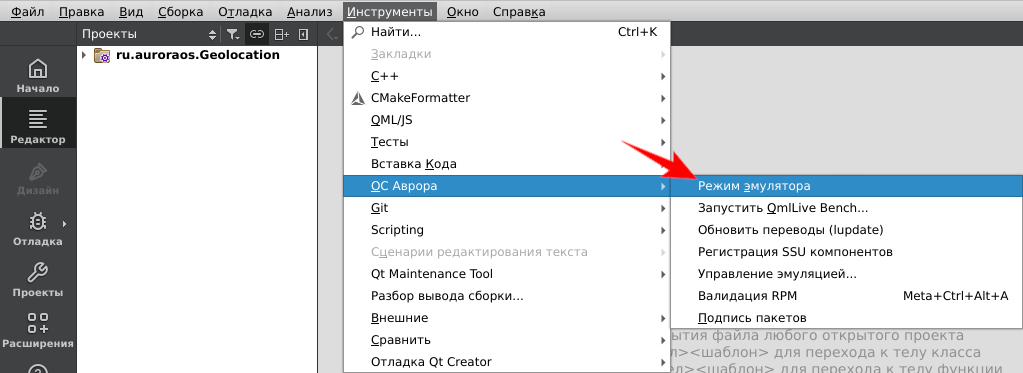The height and width of the screenshot is (373, 1023).
Task: Open the Правка menu
Action: tap(81, 12)
